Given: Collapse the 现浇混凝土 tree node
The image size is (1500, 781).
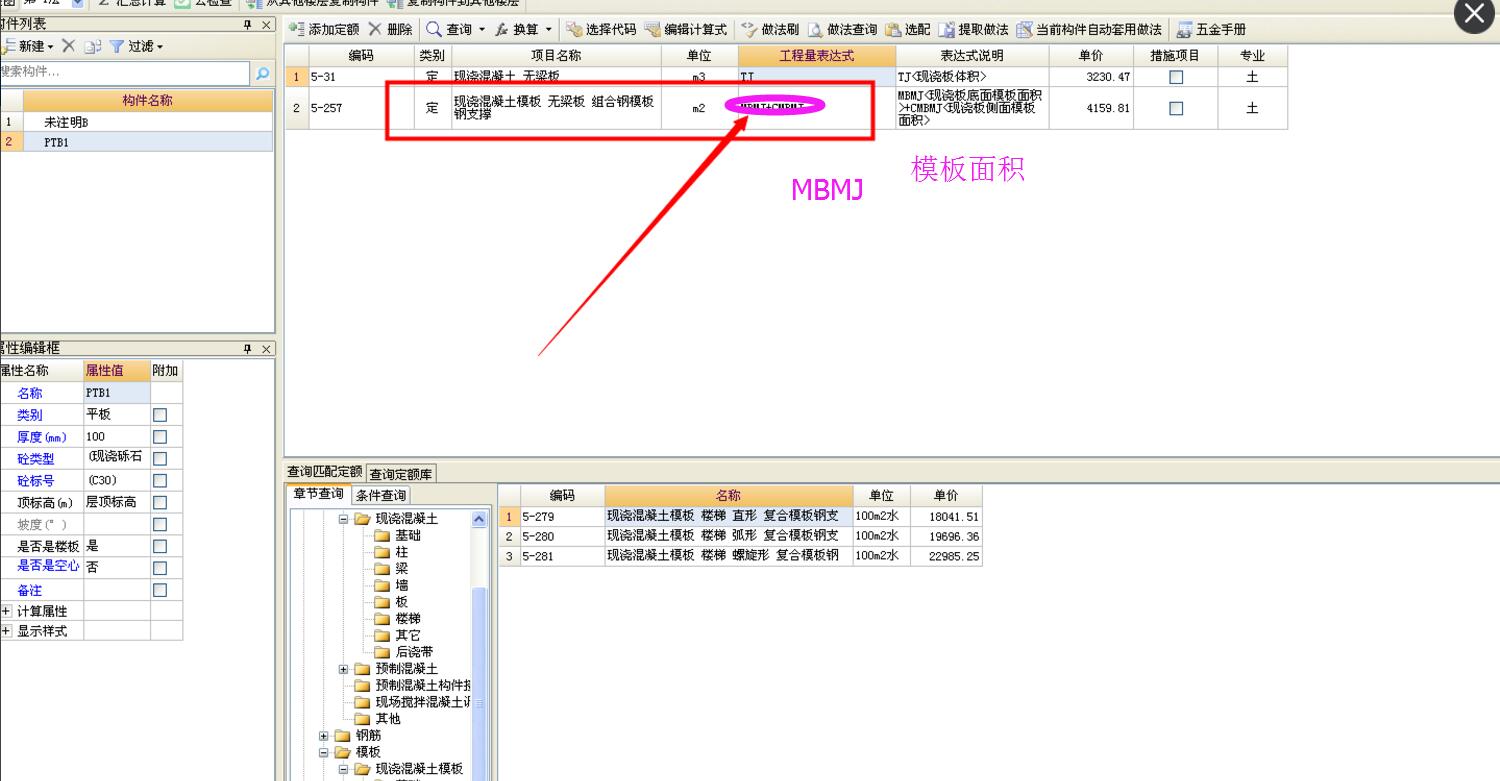Looking at the screenshot, I should (343, 519).
